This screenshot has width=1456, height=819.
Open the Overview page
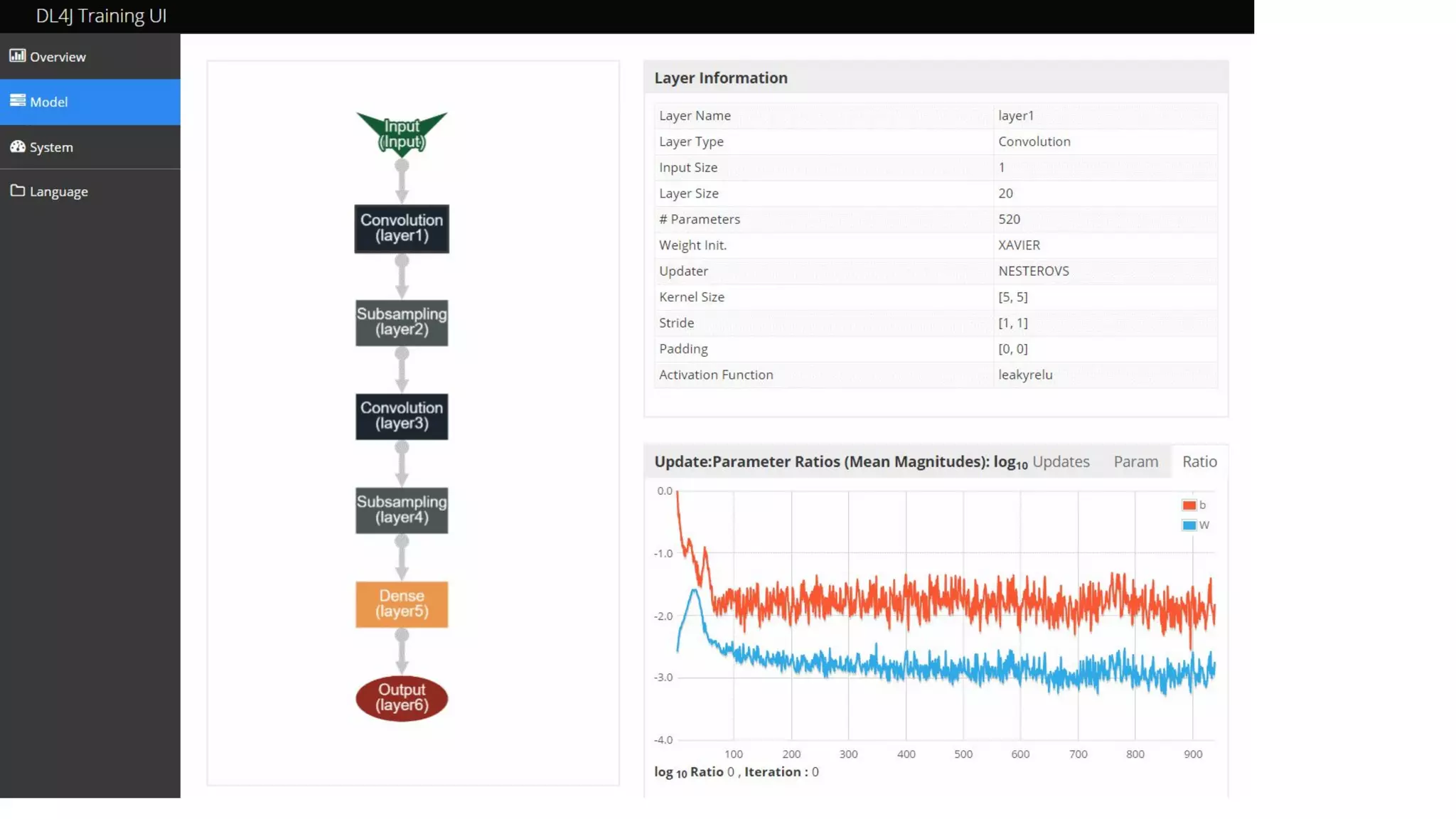pyautogui.click(x=58, y=57)
